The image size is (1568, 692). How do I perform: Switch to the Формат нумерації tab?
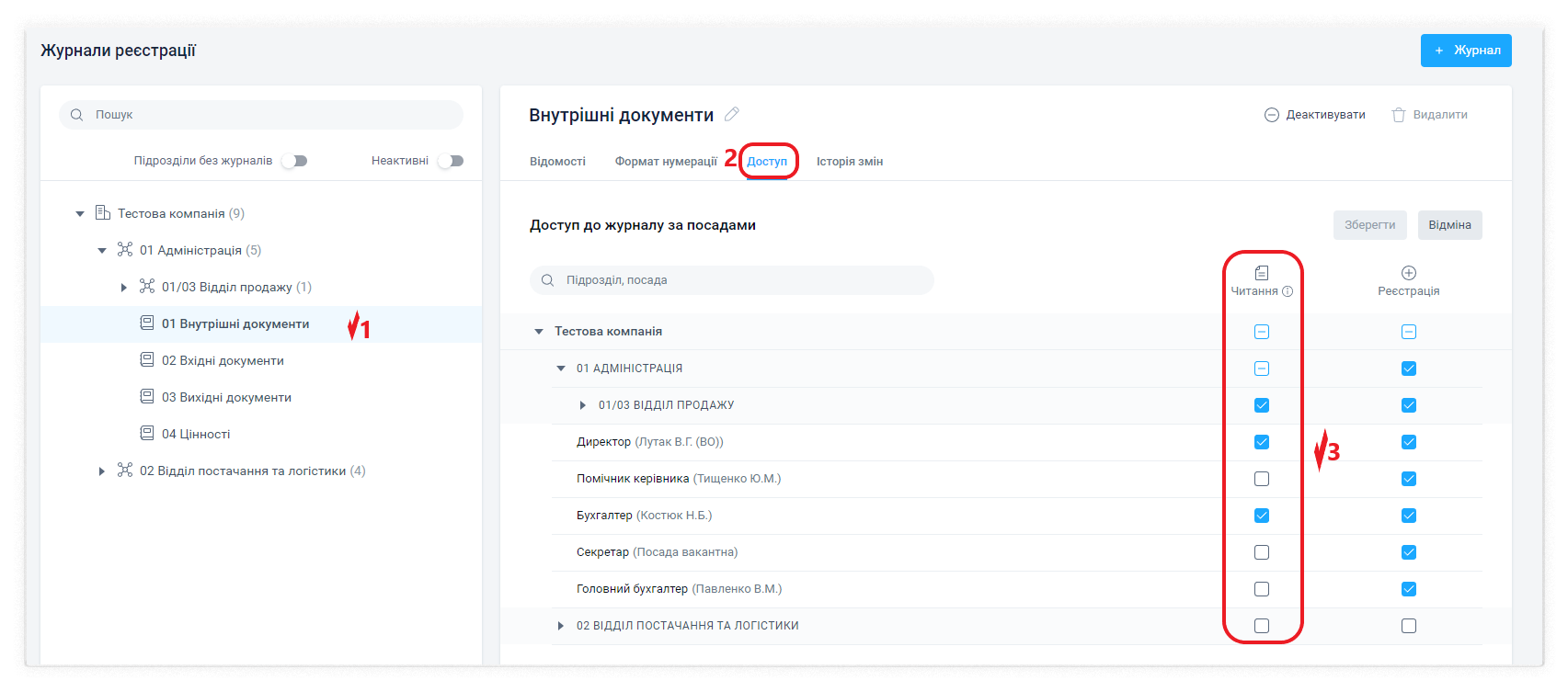point(666,162)
